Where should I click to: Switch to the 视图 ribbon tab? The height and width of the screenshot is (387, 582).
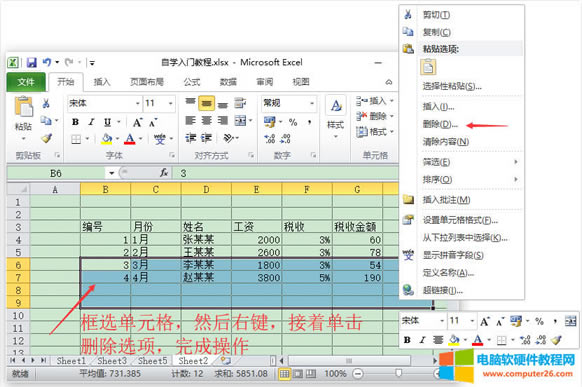(x=301, y=82)
